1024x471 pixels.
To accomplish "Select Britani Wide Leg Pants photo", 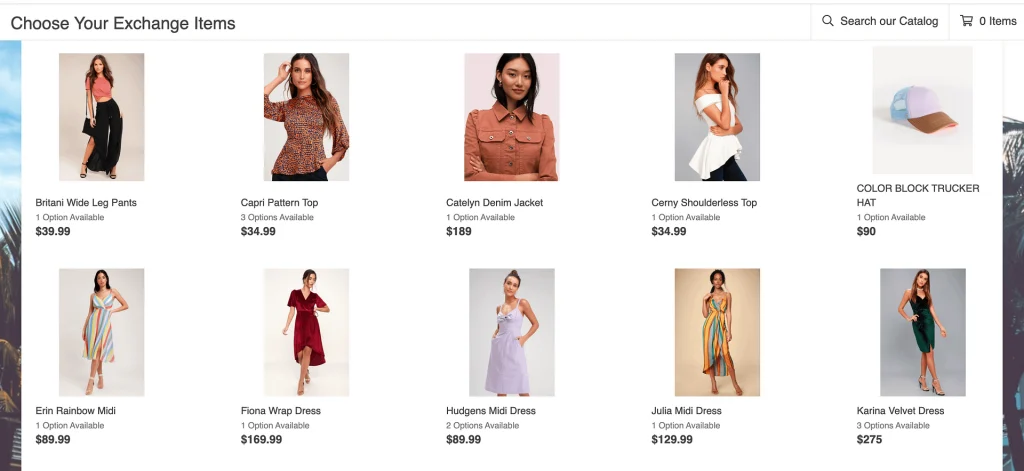I will 101,117.
